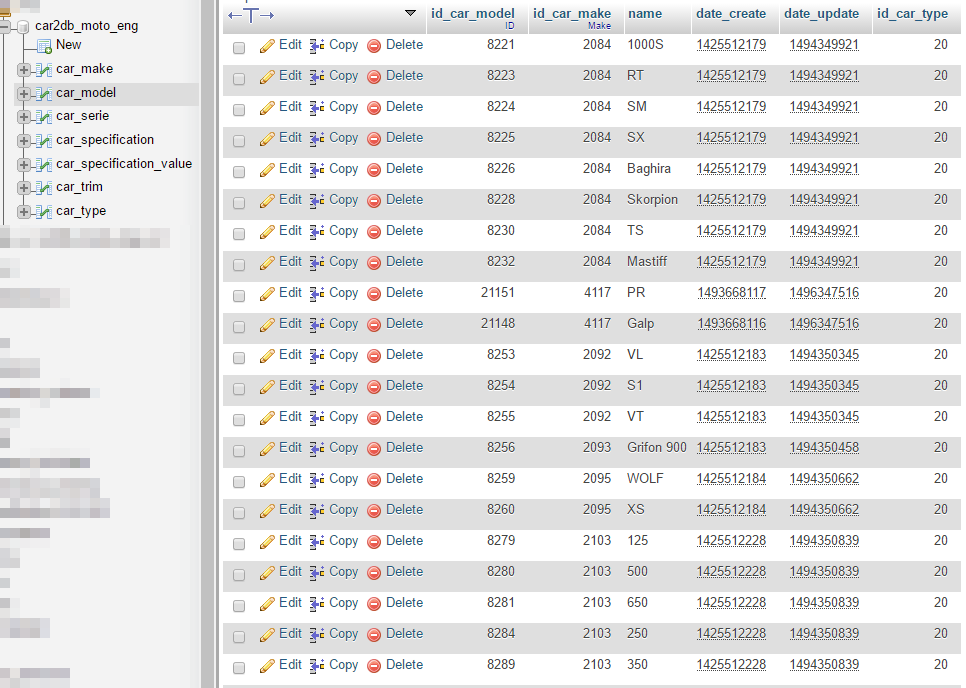This screenshot has height=688, width=966.
Task: Expand the car_specification table node
Action: coord(23,141)
